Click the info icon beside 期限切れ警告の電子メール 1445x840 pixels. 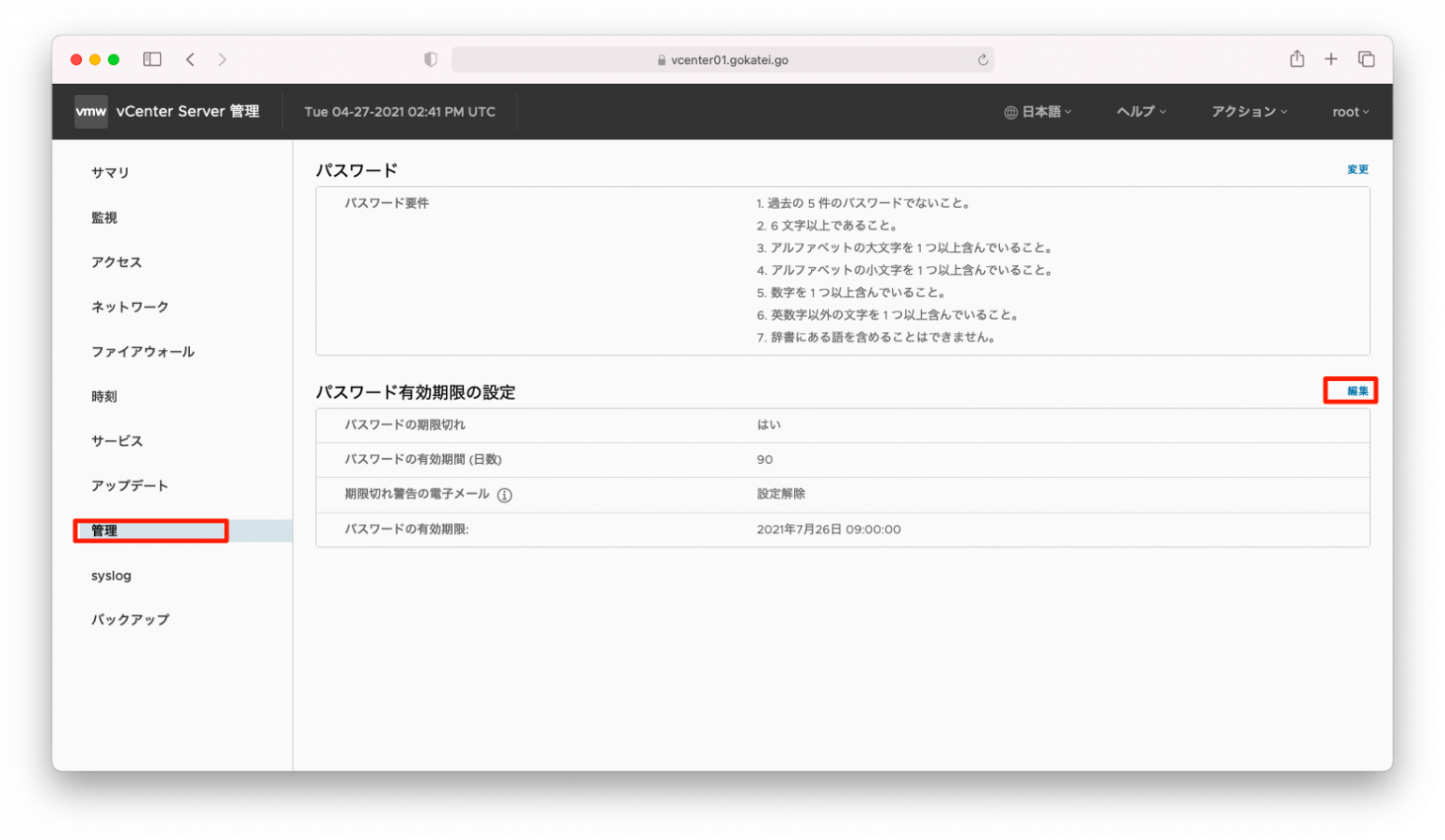point(504,495)
